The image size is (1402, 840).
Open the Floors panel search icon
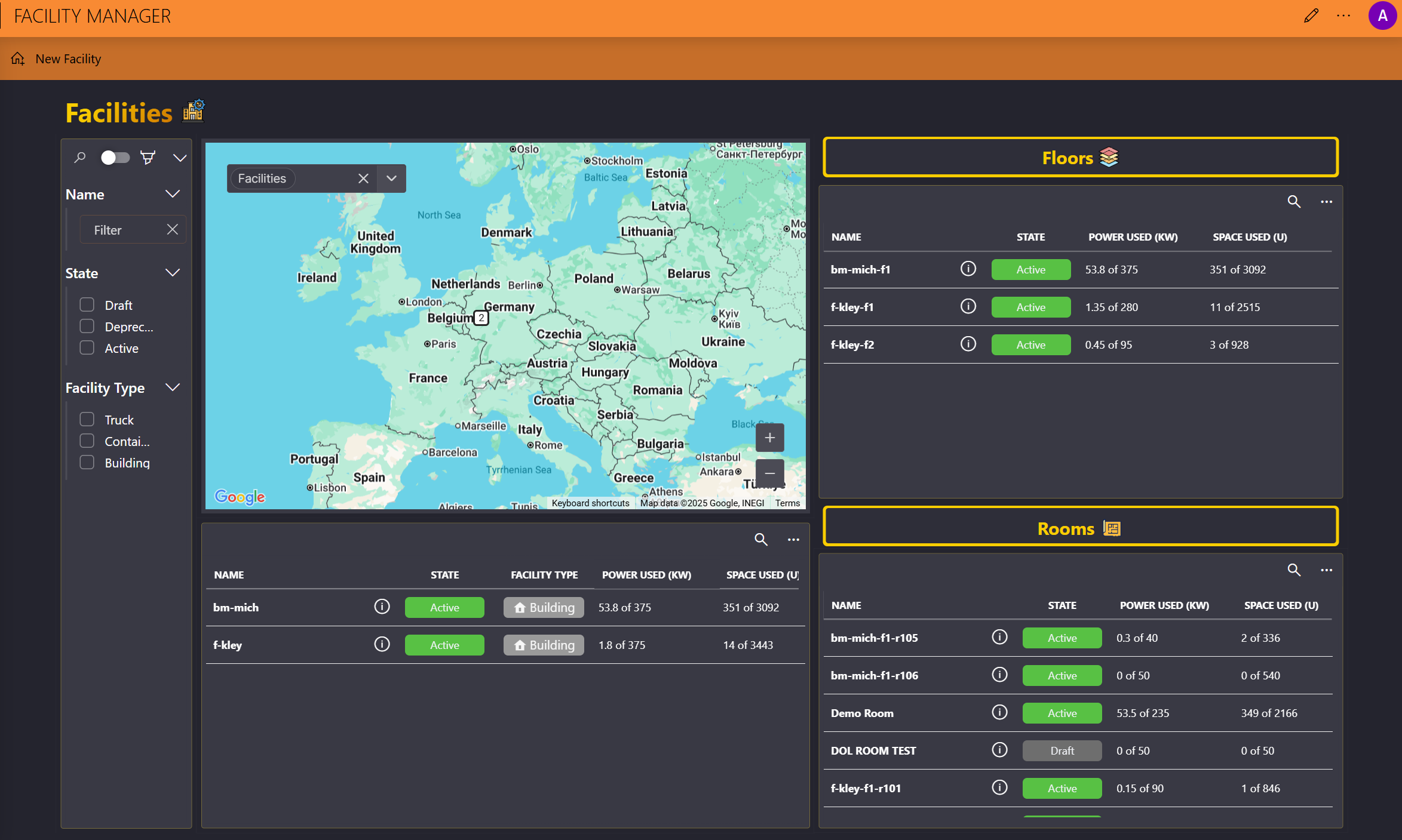1294,202
